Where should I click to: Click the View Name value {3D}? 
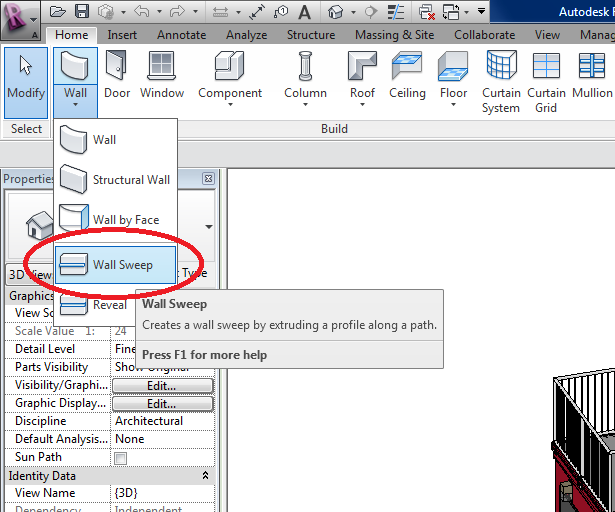(x=163, y=493)
